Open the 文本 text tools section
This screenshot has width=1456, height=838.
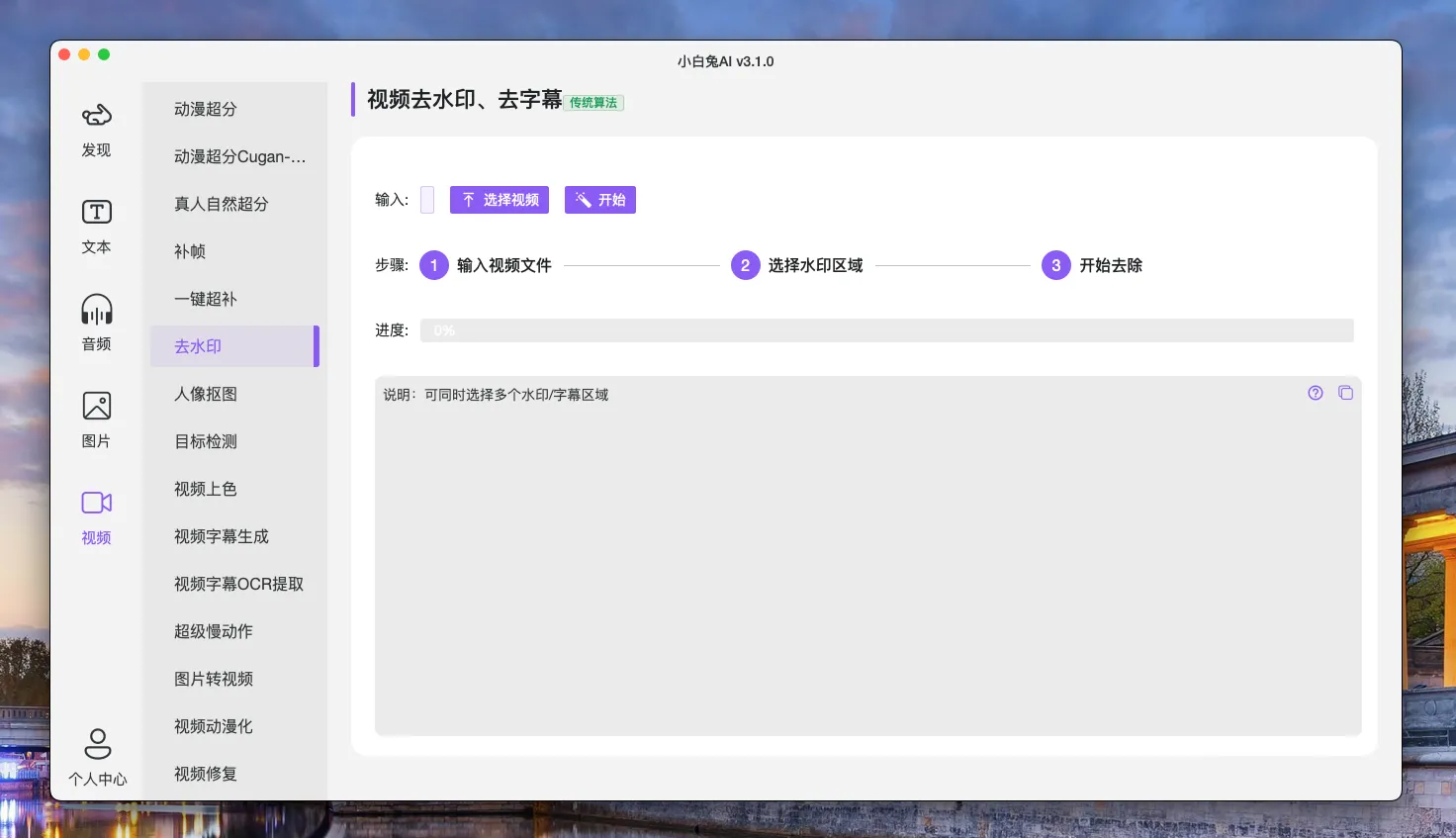pos(96,227)
